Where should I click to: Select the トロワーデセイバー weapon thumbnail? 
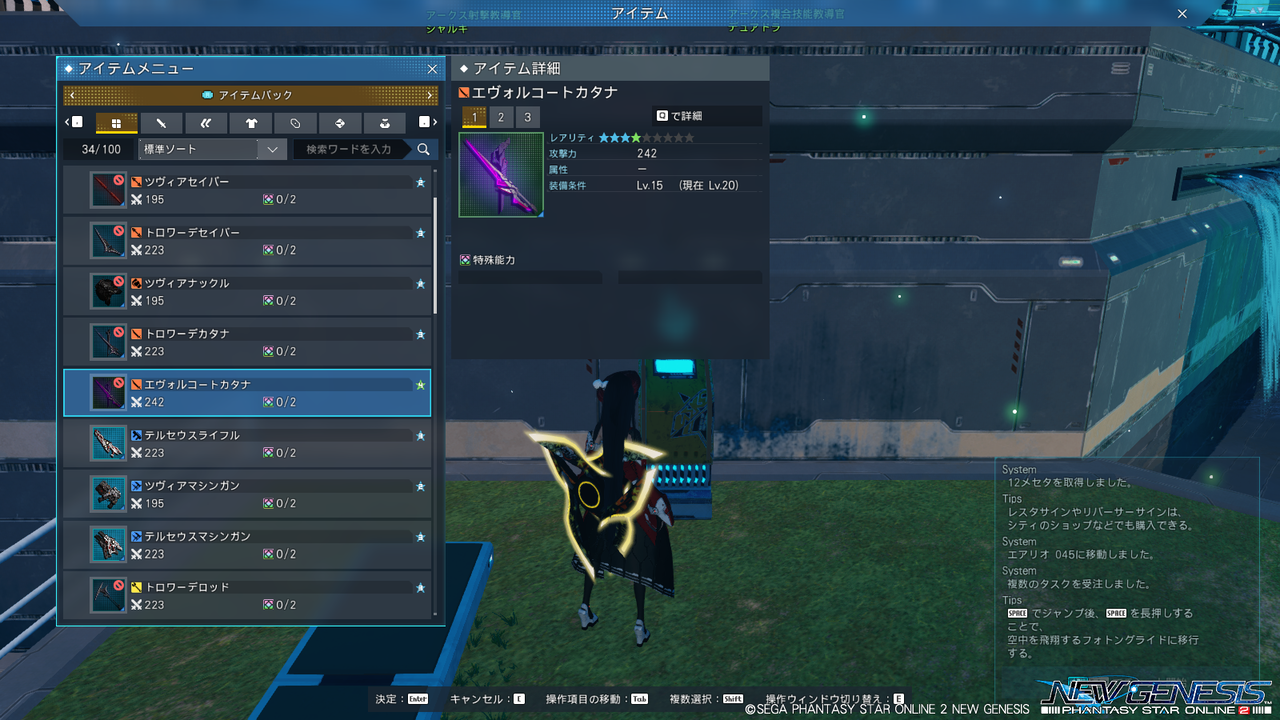tap(108, 241)
